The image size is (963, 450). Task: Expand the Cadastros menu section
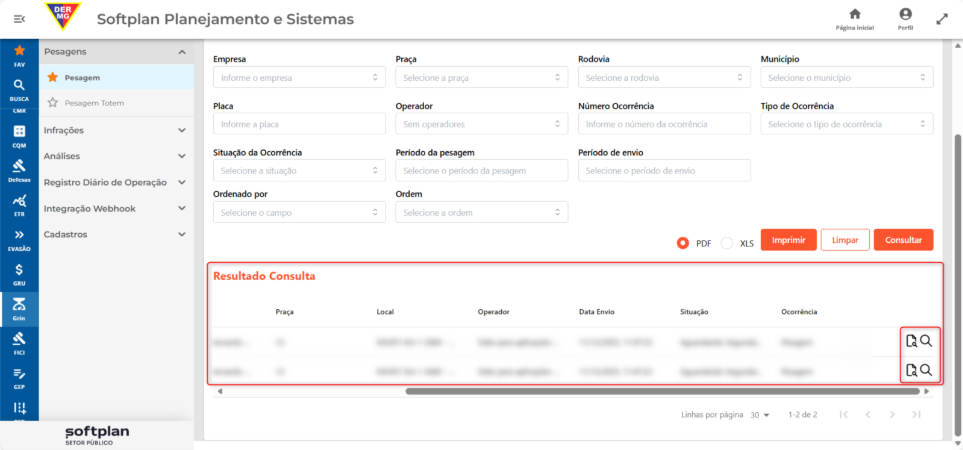click(116, 235)
